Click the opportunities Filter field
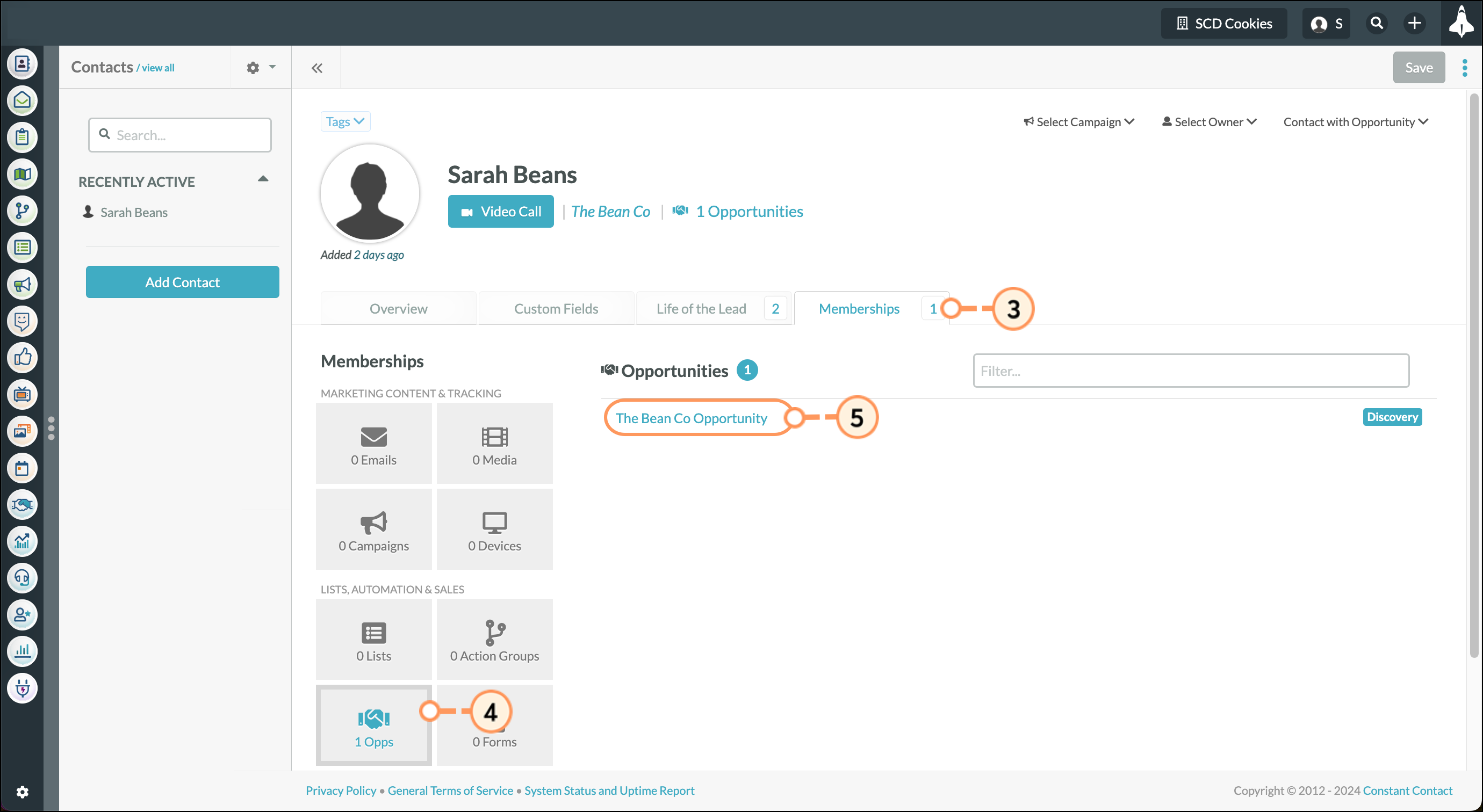1483x812 pixels. [x=1191, y=371]
